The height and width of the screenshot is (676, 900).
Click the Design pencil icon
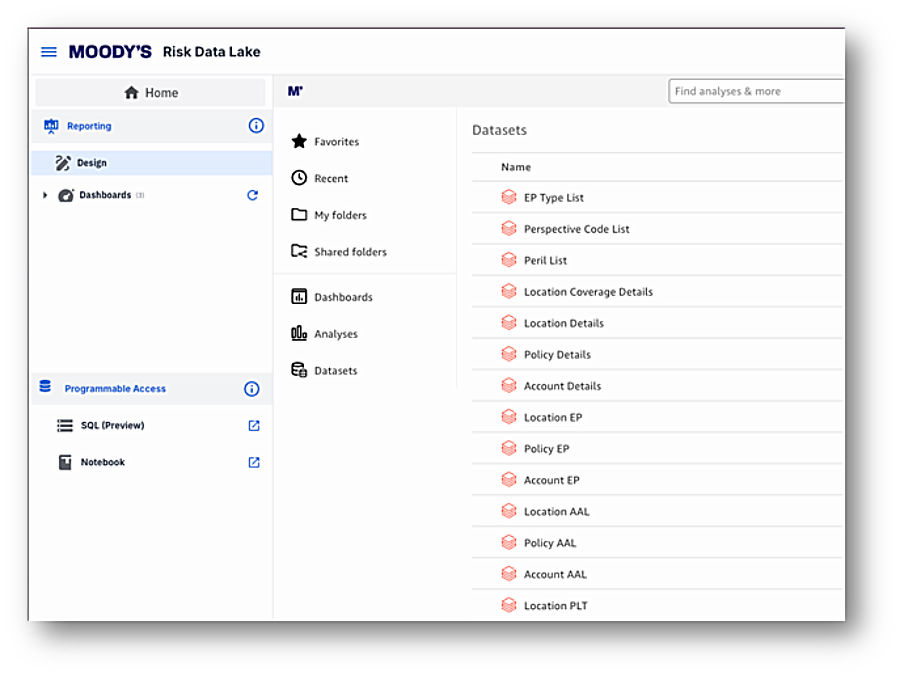(x=63, y=163)
